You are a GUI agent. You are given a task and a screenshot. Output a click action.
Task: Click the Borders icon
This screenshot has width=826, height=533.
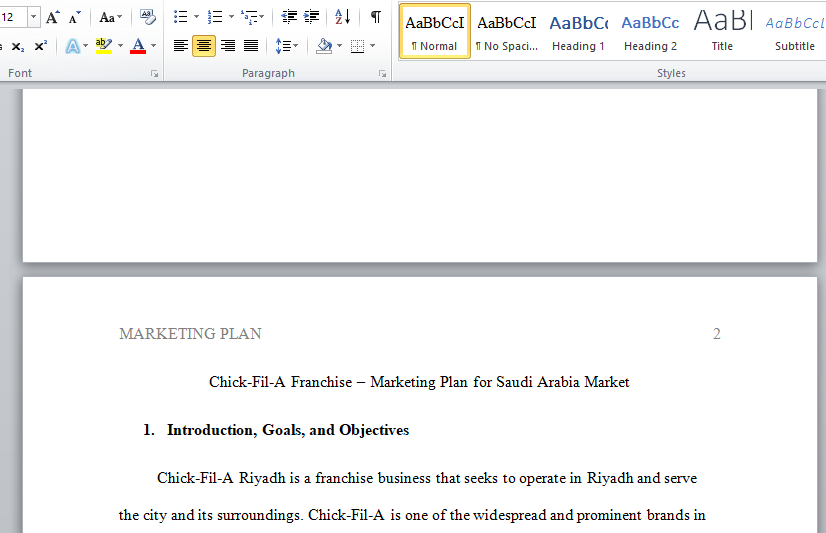click(357, 46)
